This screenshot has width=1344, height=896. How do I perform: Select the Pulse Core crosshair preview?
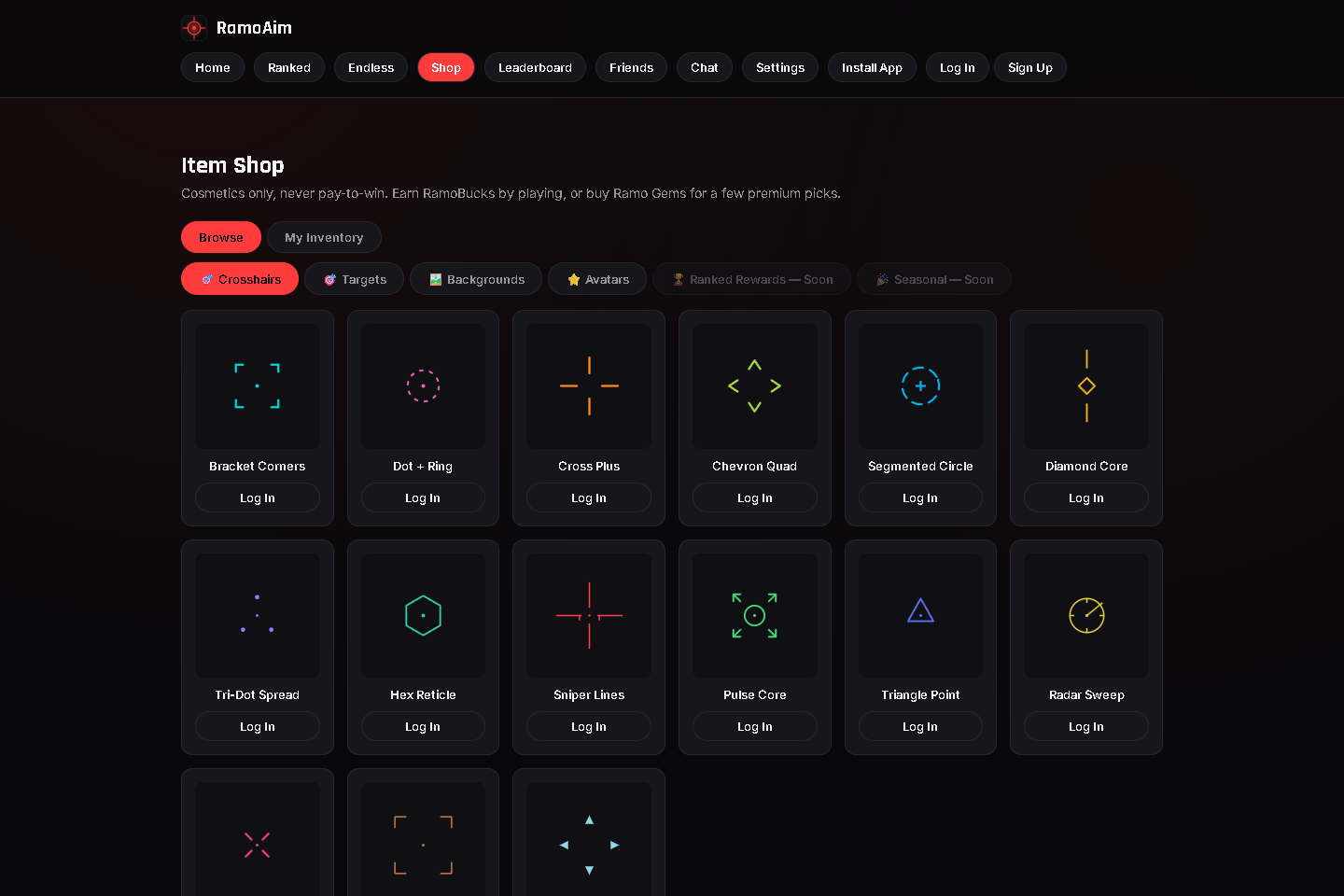(755, 615)
